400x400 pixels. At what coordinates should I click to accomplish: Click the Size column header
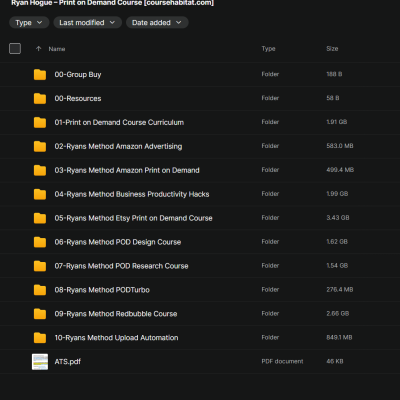(x=332, y=49)
